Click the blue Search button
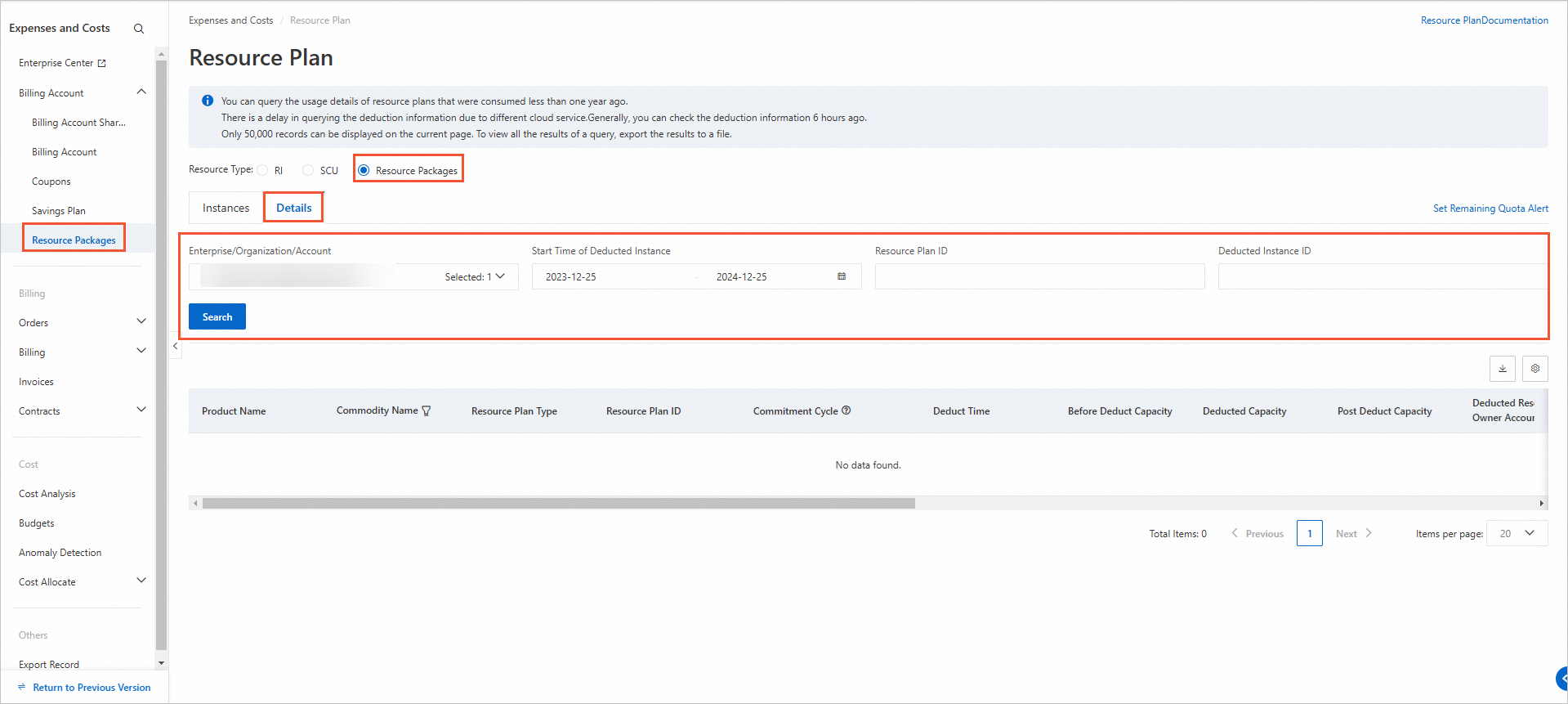Image resolution: width=1568 pixels, height=704 pixels. pos(217,316)
